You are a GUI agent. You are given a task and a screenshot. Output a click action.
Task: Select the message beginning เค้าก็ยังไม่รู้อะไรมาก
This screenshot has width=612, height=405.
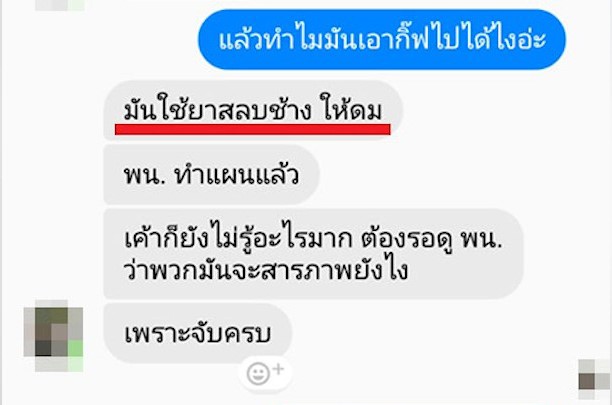coord(313,254)
